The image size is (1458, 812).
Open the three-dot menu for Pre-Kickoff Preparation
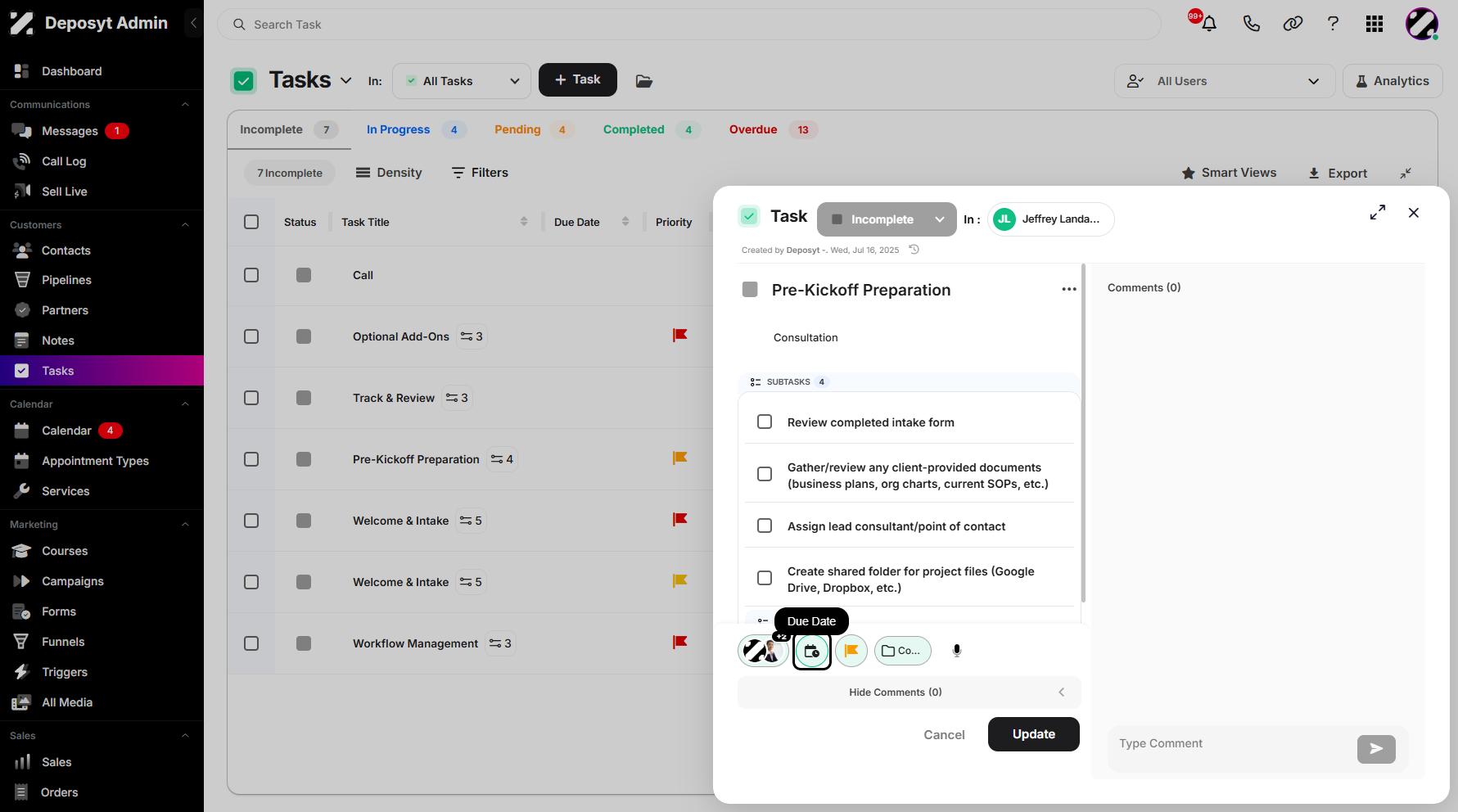[x=1069, y=289]
